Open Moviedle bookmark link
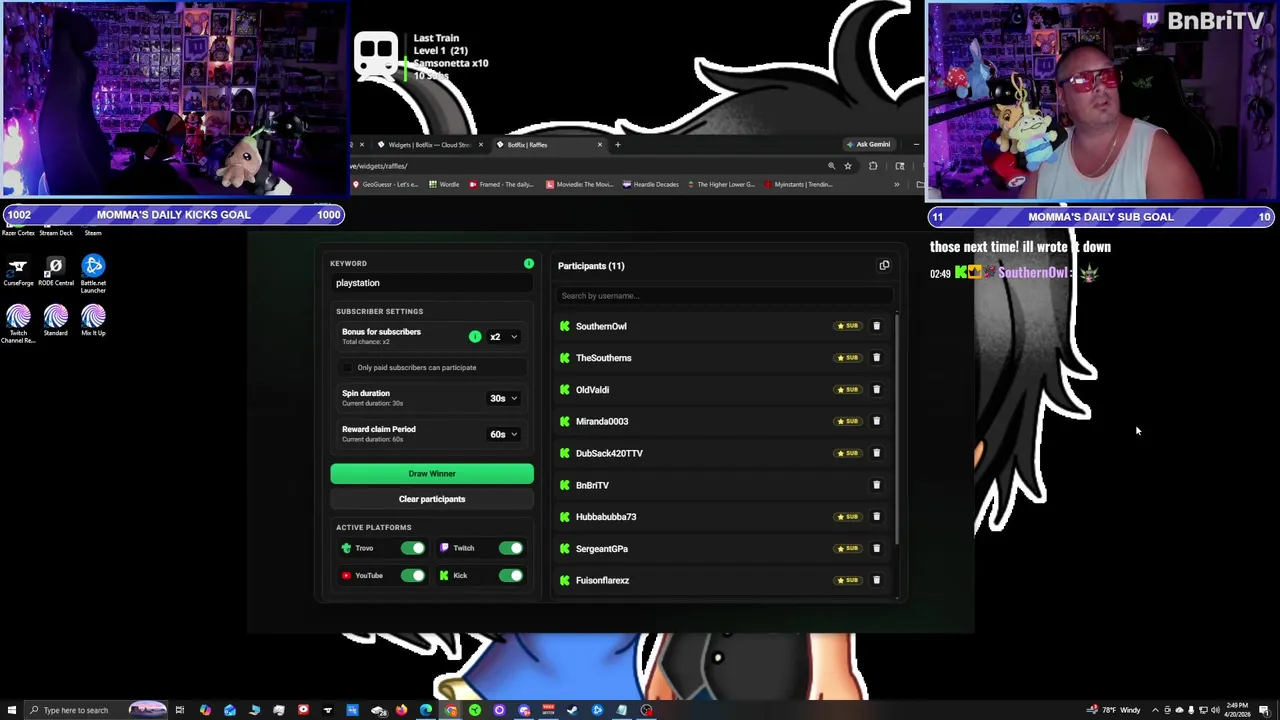1280x720 pixels. click(x=579, y=184)
